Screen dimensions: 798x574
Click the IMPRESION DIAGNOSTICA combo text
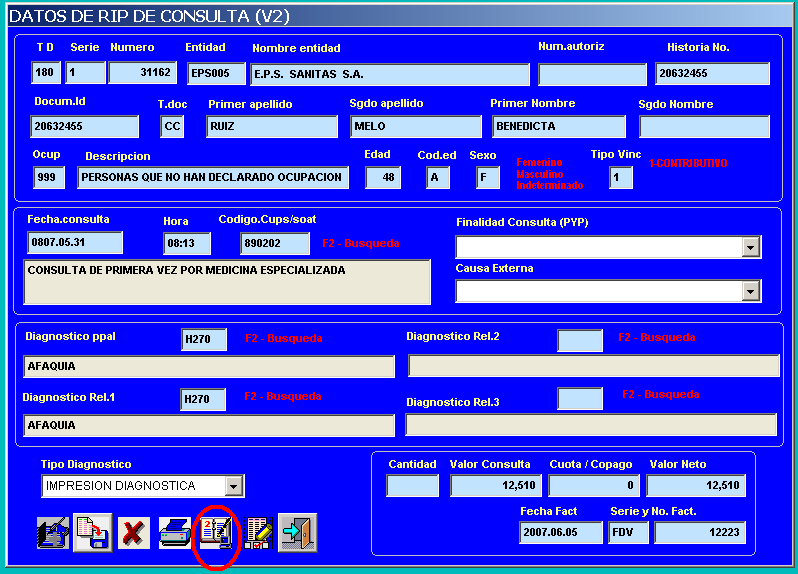121,486
